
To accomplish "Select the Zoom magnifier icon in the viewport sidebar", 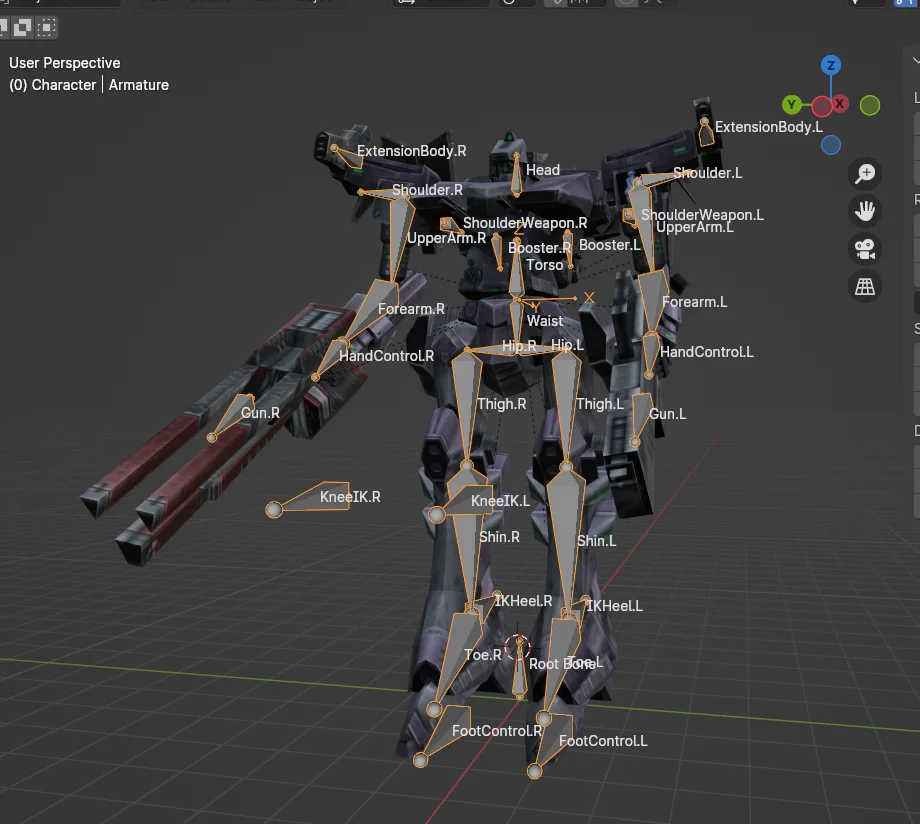I will click(864, 174).
